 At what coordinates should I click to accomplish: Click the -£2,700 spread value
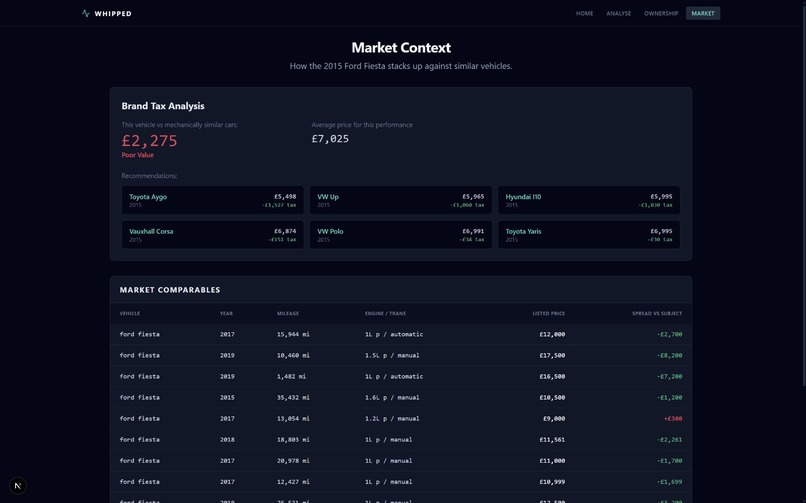click(669, 334)
